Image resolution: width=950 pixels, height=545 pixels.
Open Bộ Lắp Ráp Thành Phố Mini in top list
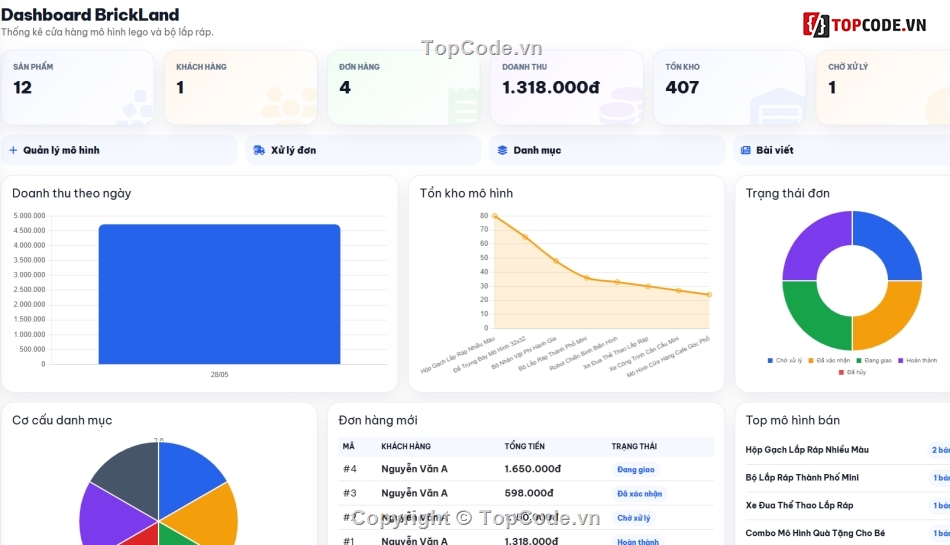[802, 478]
